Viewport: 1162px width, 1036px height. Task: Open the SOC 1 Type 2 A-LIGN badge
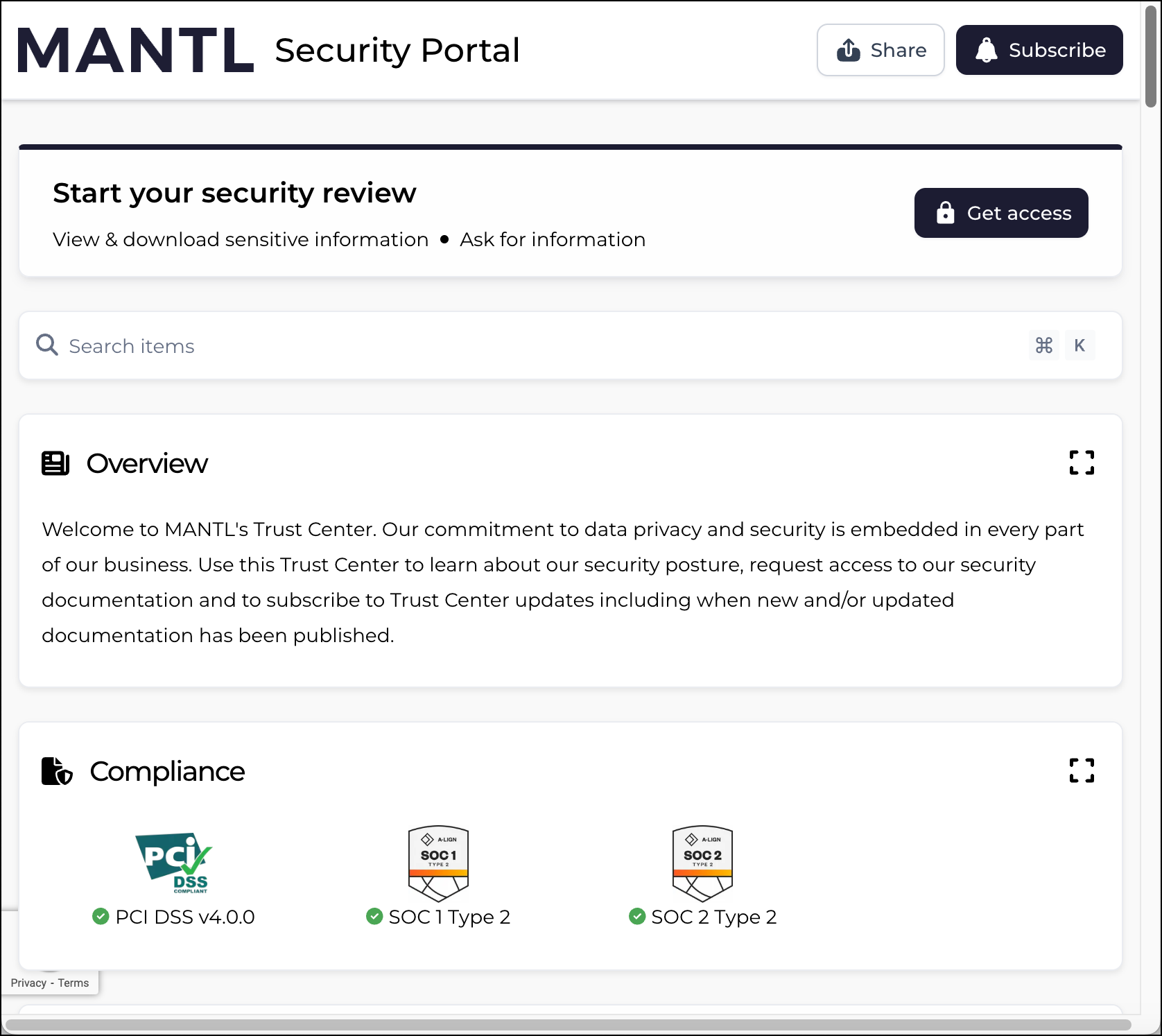point(439,863)
